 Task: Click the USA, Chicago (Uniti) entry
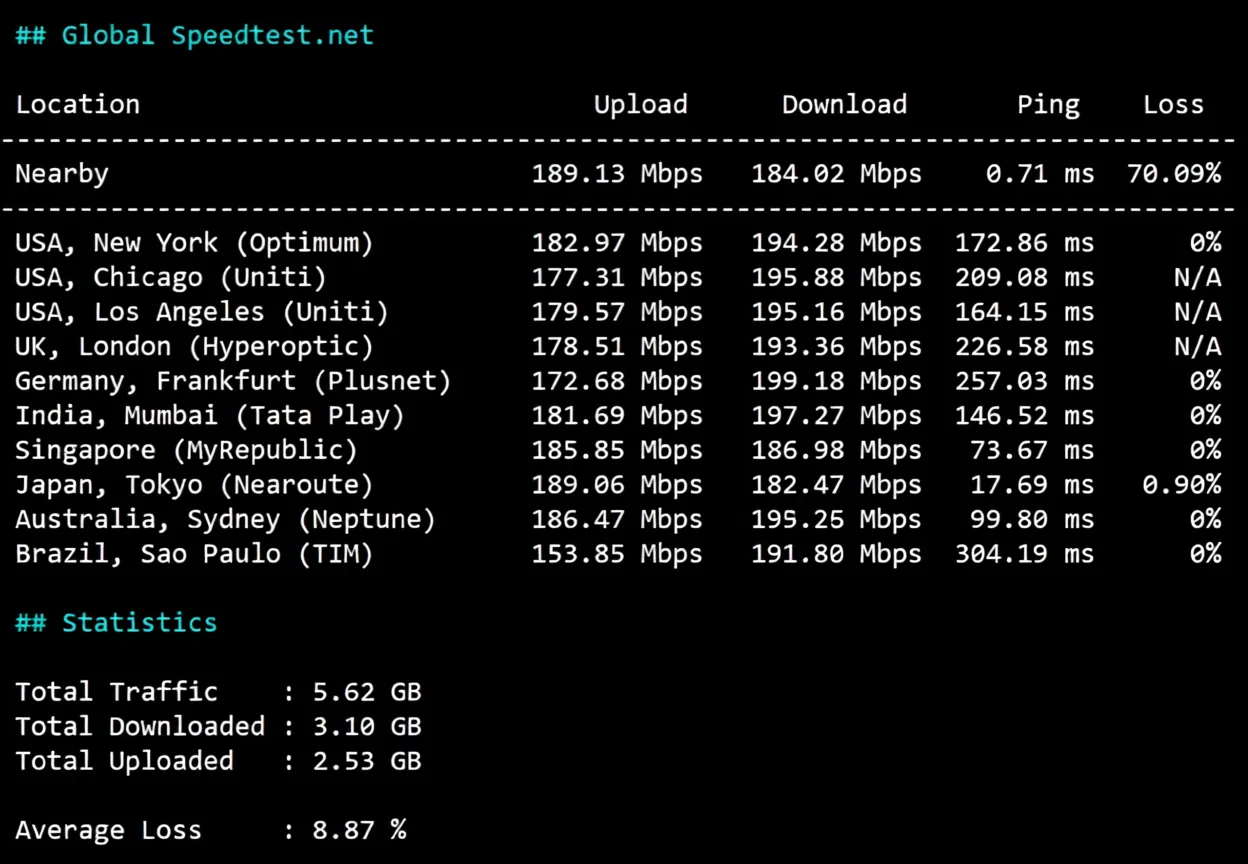[170, 278]
